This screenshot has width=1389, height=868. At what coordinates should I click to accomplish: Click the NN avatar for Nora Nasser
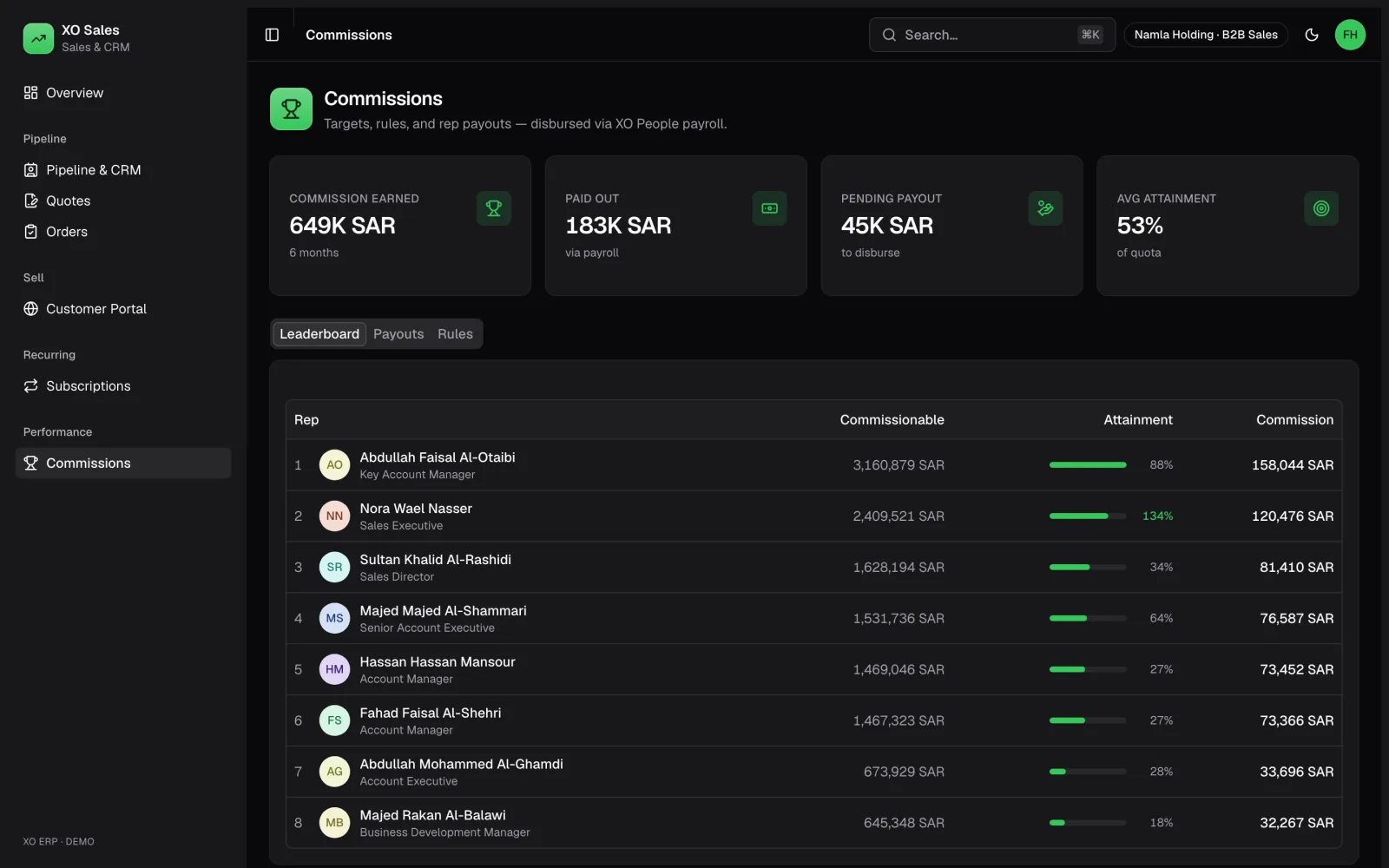[x=334, y=516]
